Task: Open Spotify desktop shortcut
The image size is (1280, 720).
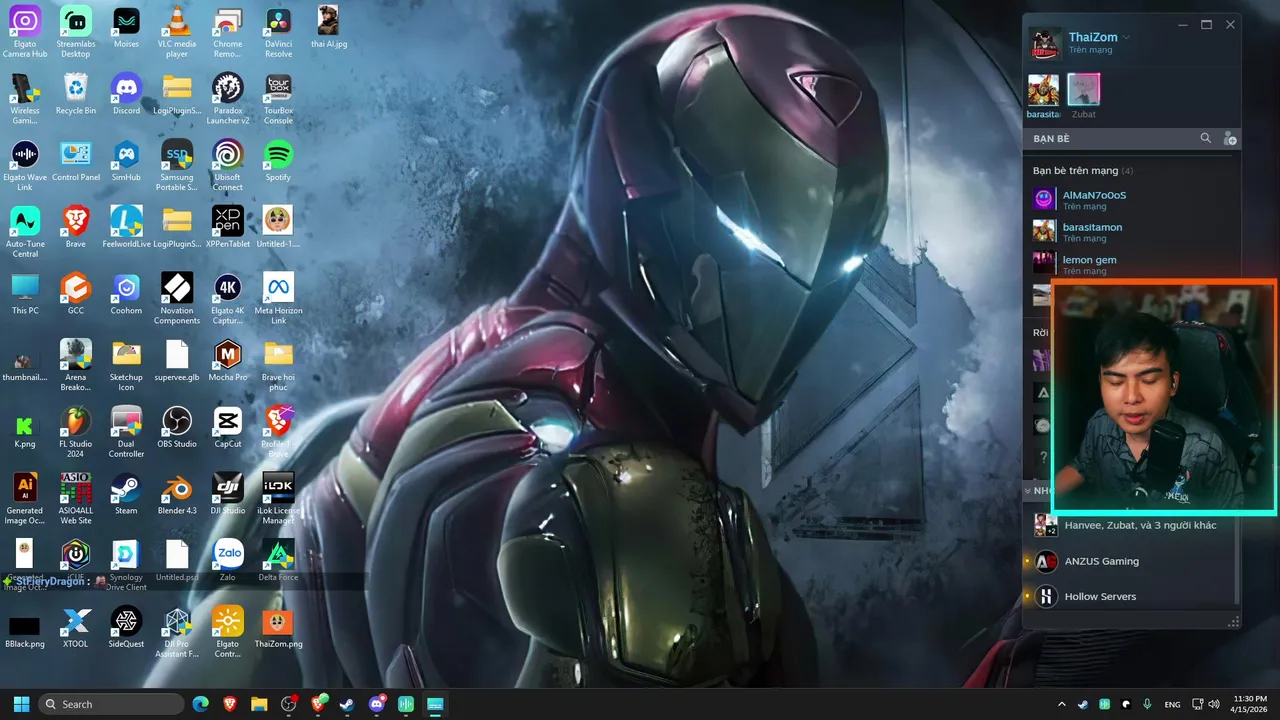Action: [278, 161]
